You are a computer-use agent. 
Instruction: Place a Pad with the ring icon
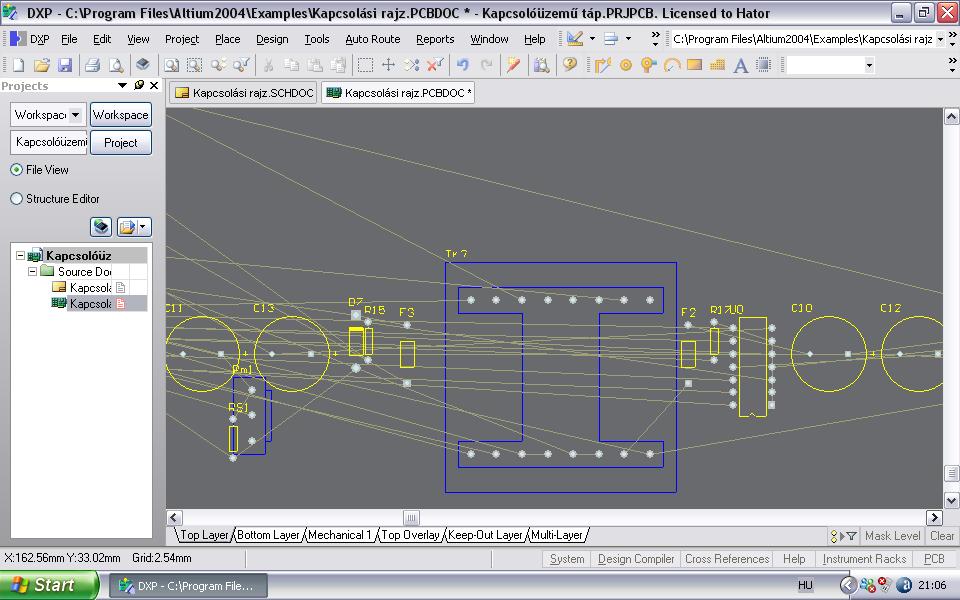click(626, 64)
